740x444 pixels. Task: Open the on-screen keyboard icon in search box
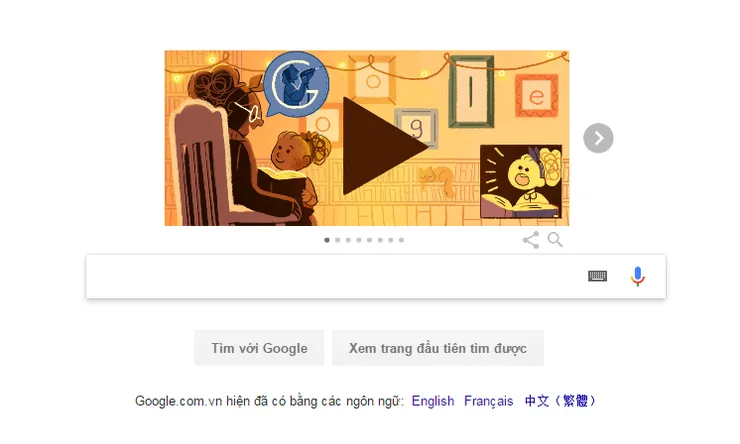coord(597,276)
